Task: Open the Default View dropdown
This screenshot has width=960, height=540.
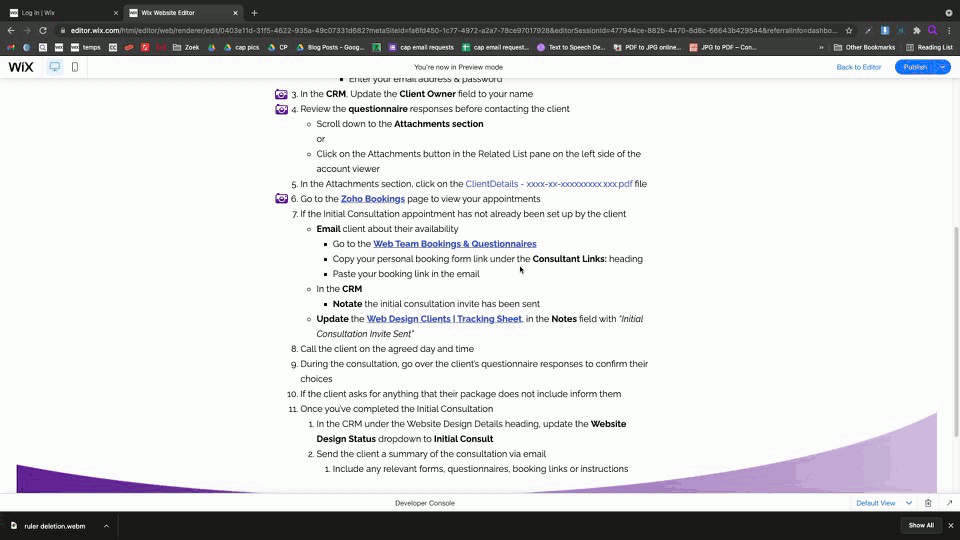Action: click(x=884, y=503)
